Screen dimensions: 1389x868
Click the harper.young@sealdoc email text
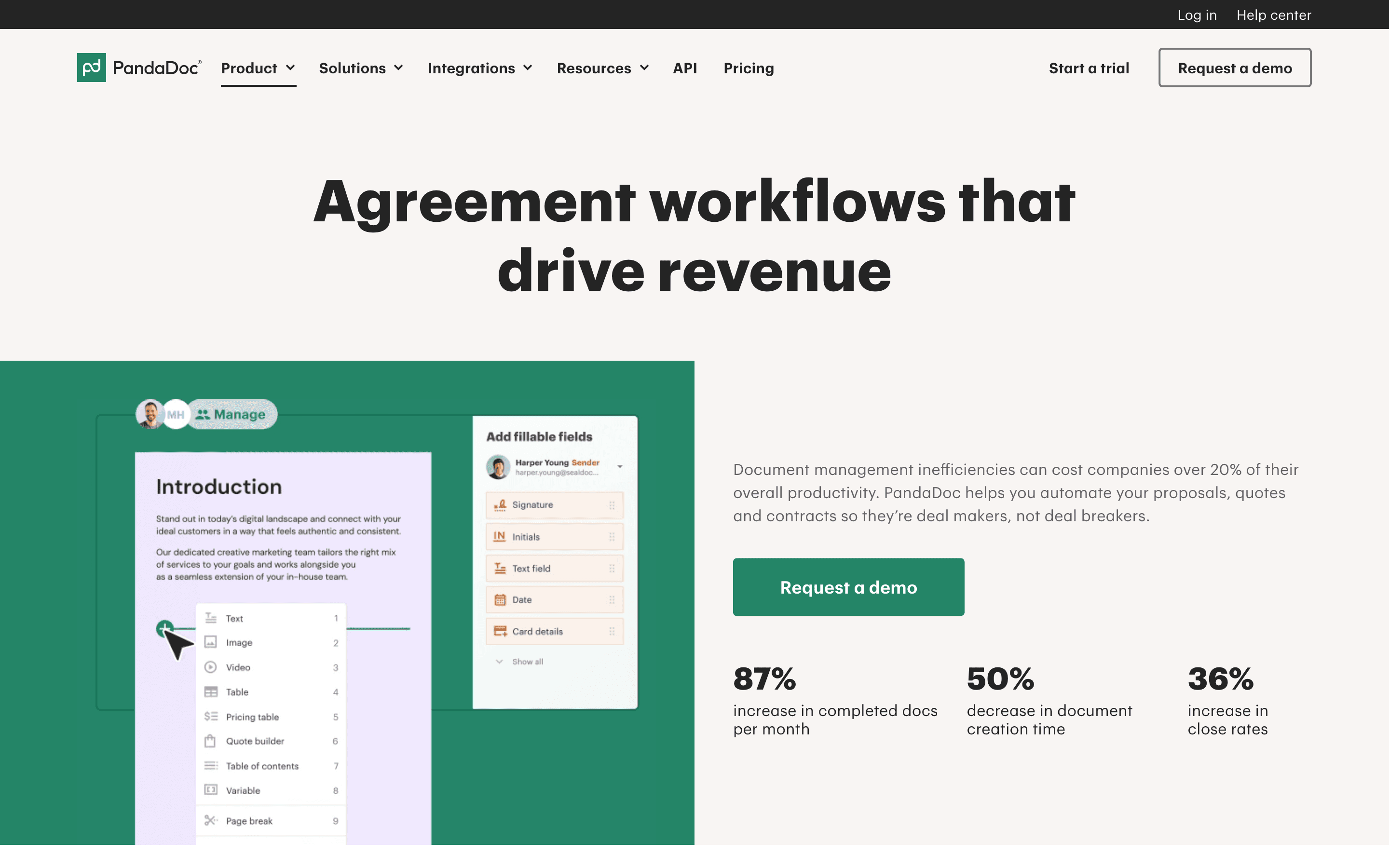[557, 473]
